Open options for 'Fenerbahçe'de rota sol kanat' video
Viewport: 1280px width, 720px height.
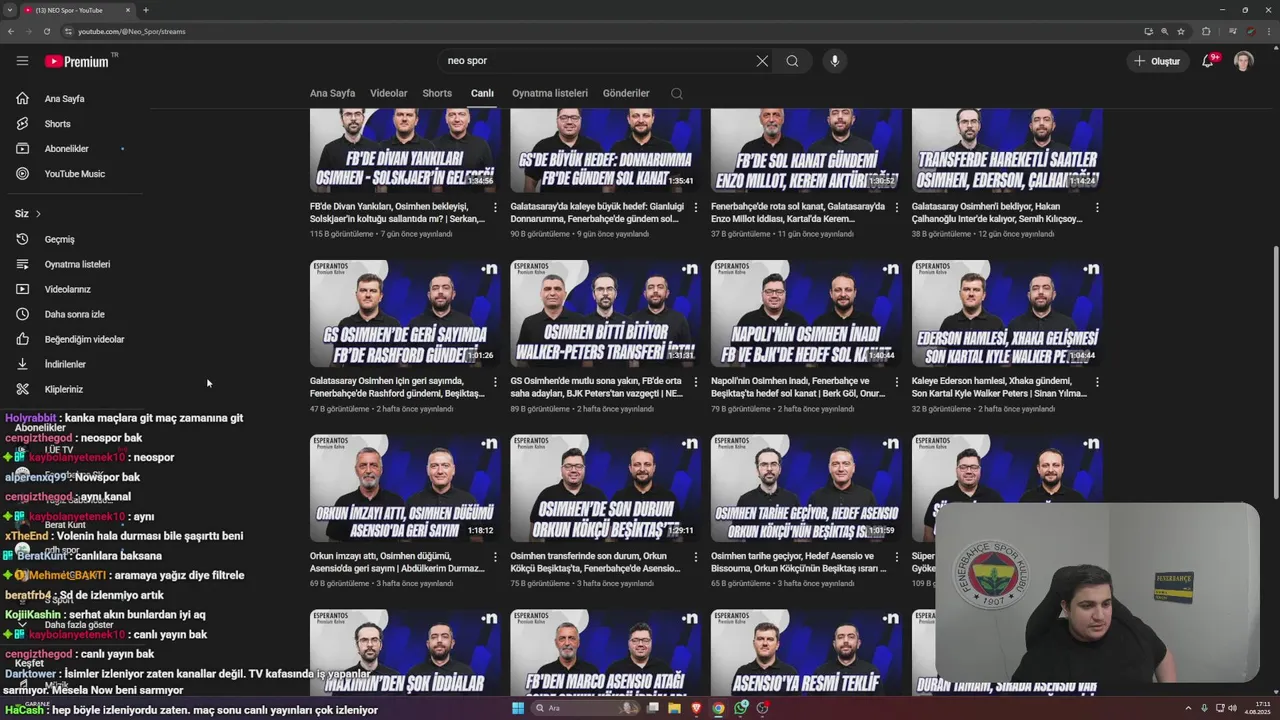click(x=896, y=208)
